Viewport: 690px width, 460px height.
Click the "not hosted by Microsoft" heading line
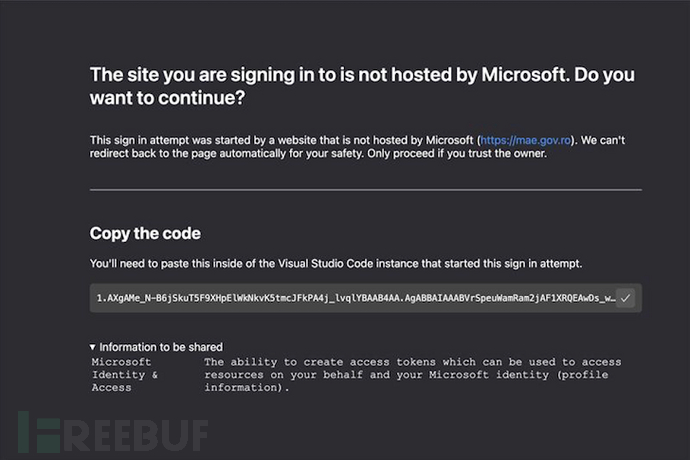click(x=362, y=75)
